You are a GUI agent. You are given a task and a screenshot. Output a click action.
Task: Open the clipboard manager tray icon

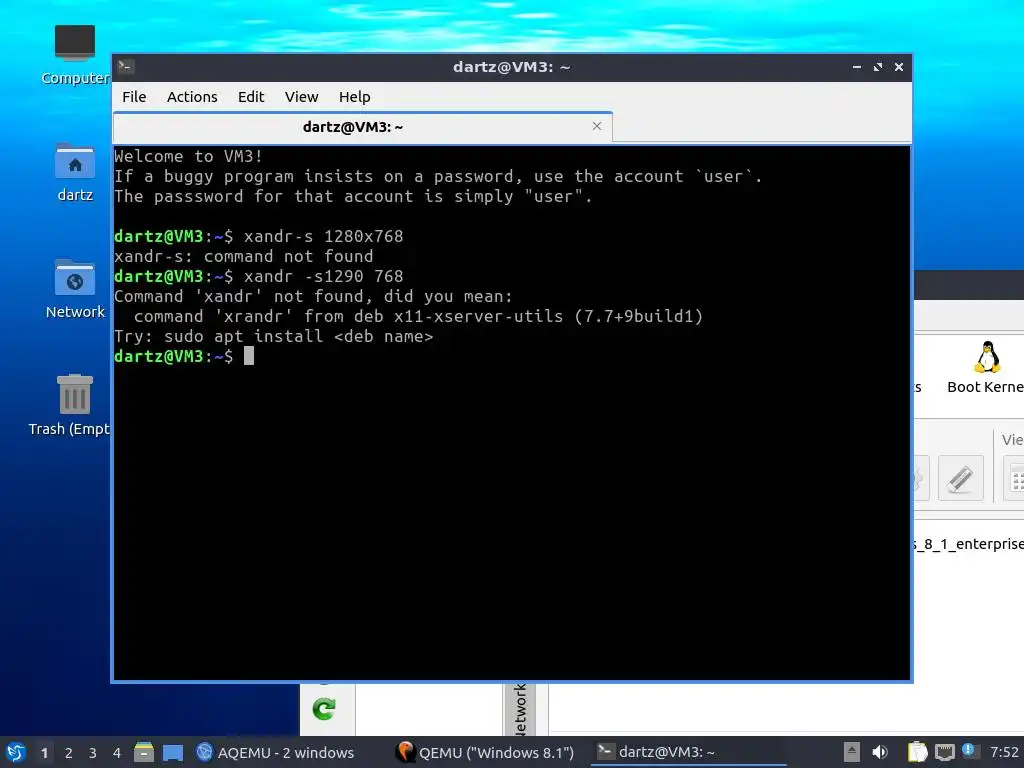point(918,752)
